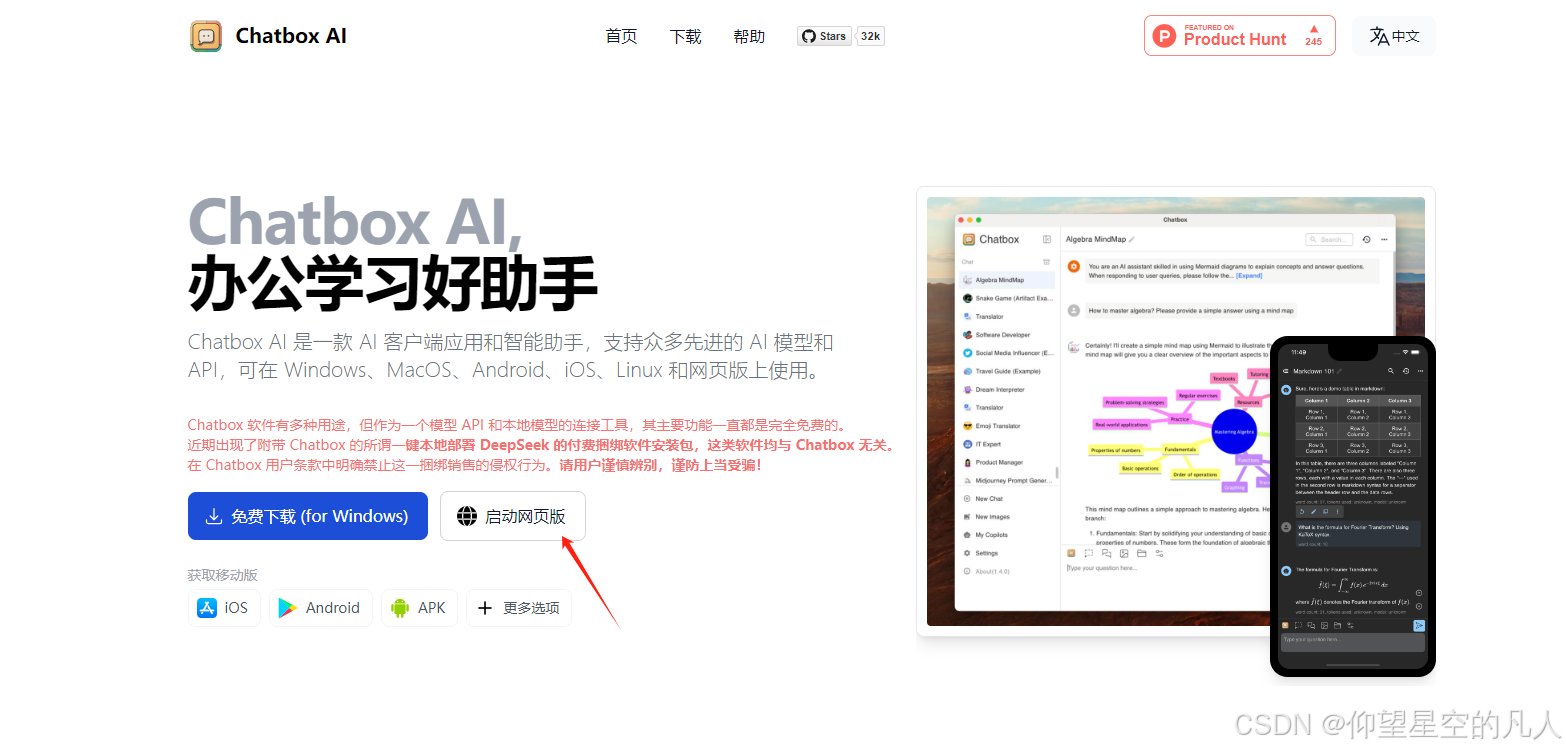
Task: Click the GitHub Stars button
Action: [824, 36]
